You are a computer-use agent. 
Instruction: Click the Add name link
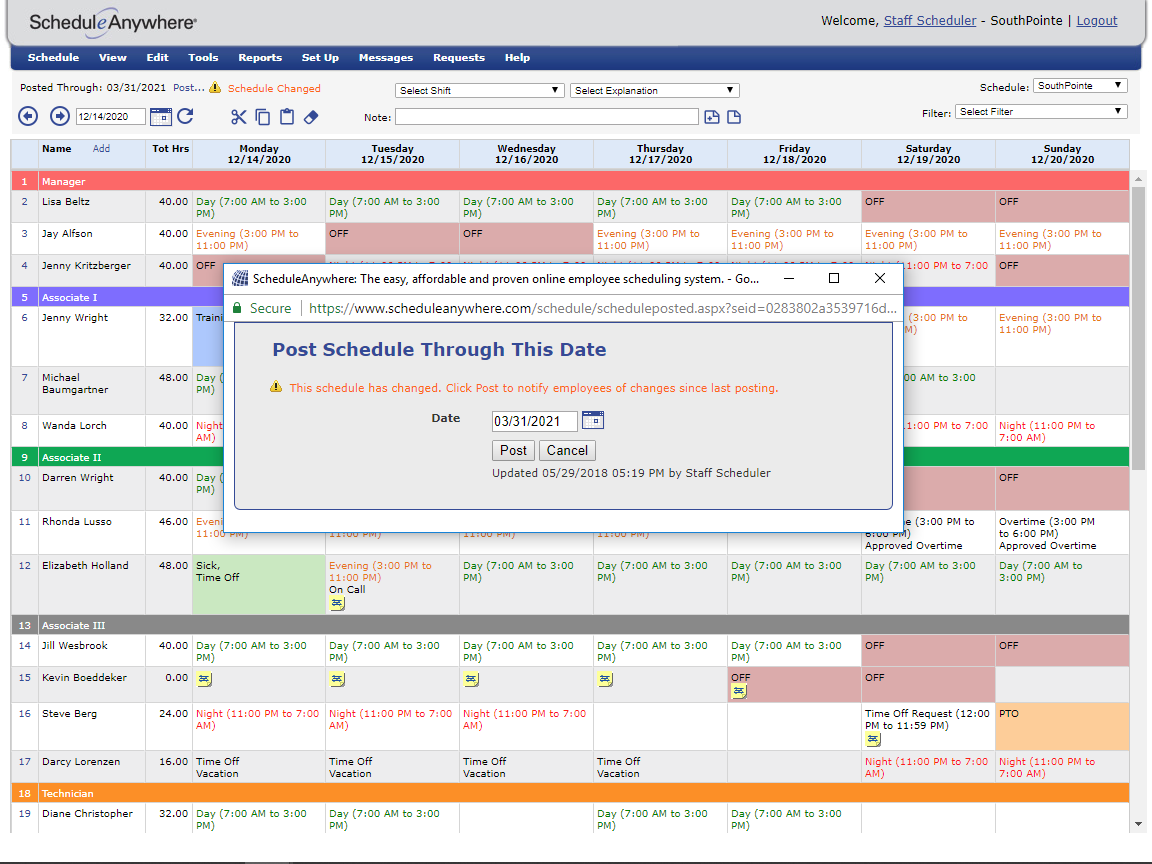[101, 148]
